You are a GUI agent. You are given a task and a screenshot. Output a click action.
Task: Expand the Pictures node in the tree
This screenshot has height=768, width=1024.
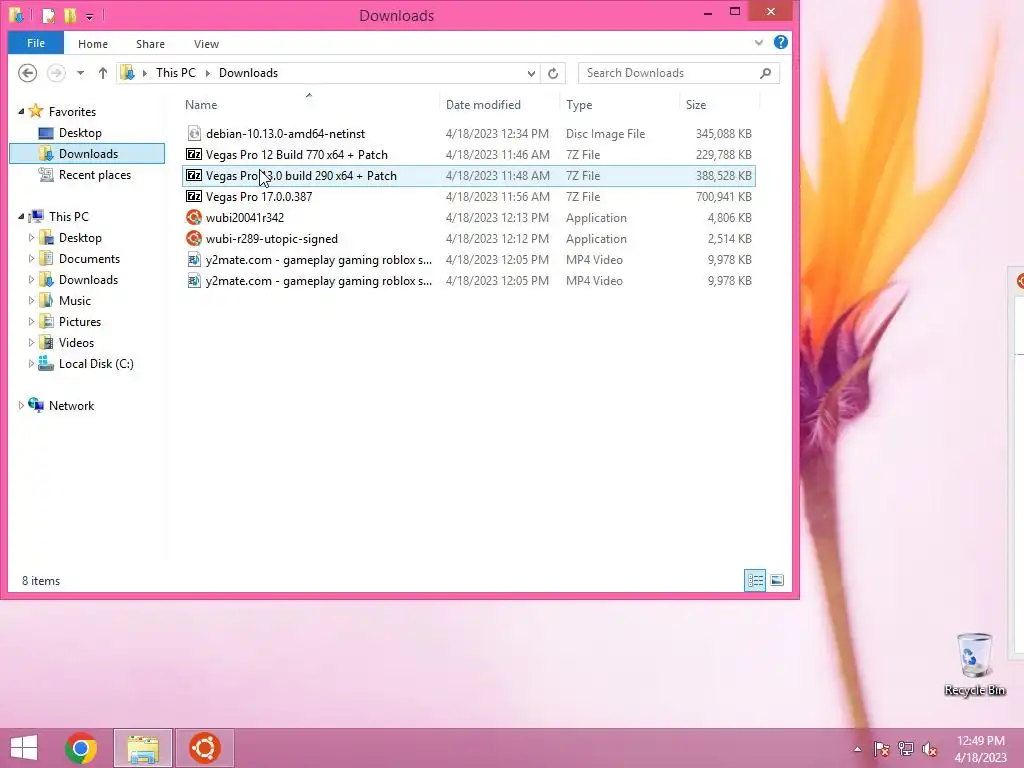tap(31, 321)
